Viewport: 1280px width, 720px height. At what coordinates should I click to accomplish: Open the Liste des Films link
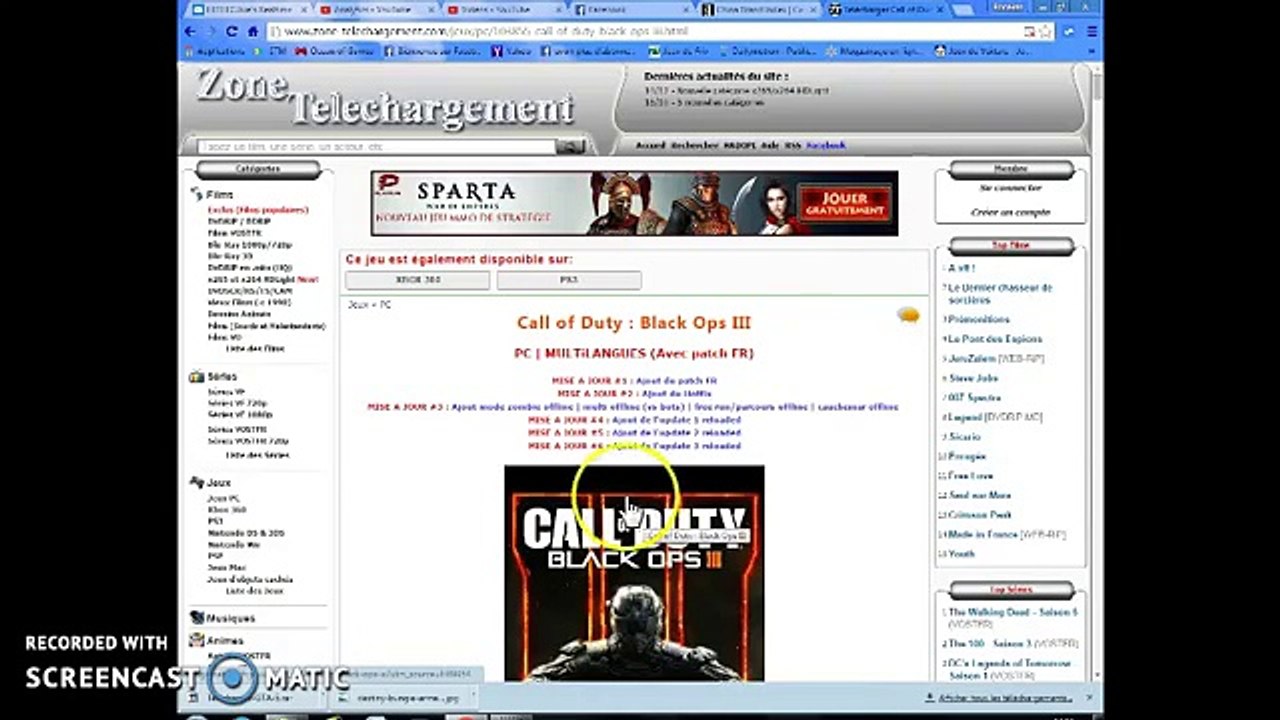tap(255, 348)
